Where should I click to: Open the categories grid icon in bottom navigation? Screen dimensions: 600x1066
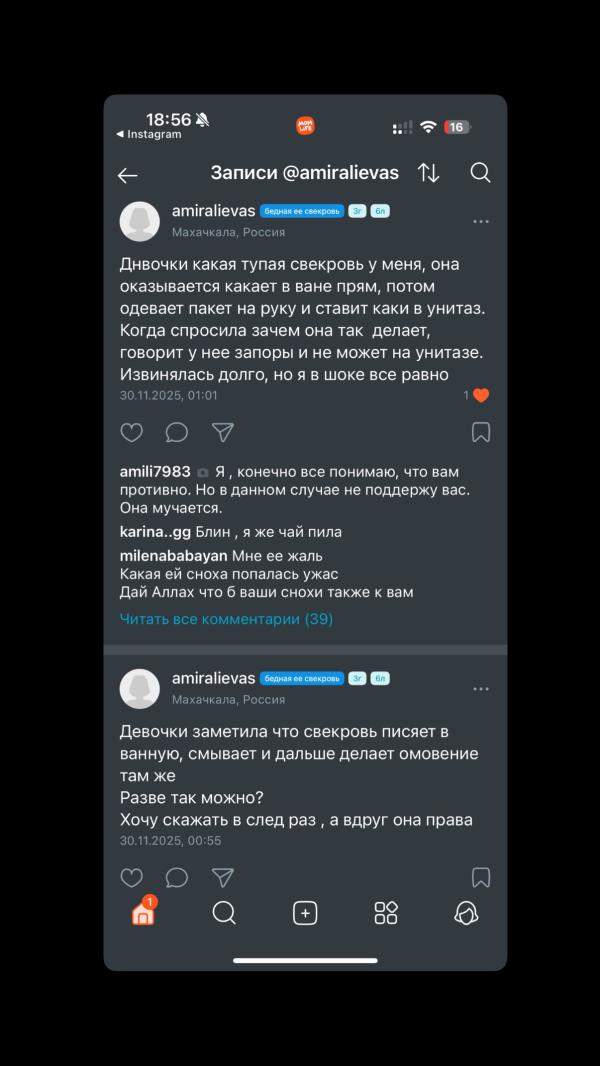(x=385, y=912)
